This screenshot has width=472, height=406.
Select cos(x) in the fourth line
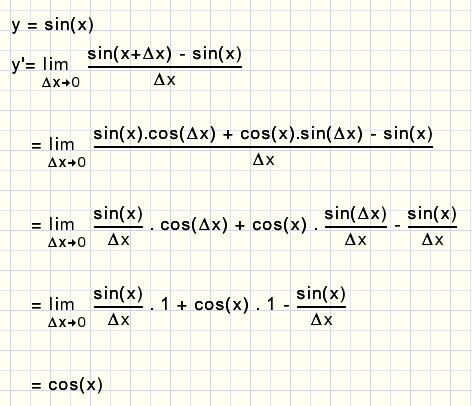coord(221,305)
